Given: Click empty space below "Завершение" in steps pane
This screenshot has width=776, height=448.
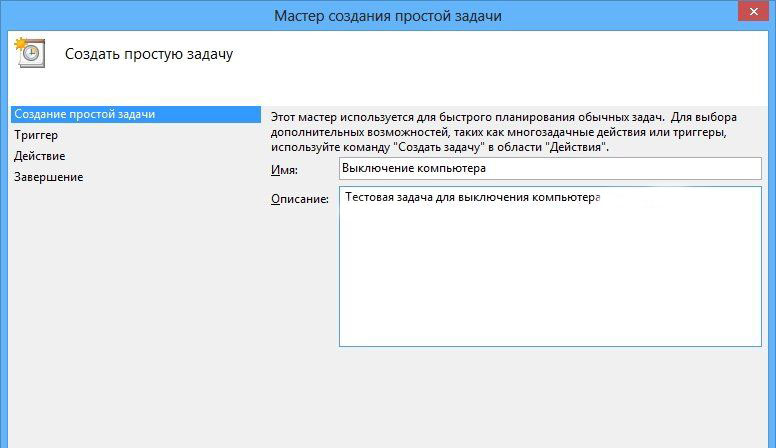Looking at the screenshot, I should pos(130,300).
